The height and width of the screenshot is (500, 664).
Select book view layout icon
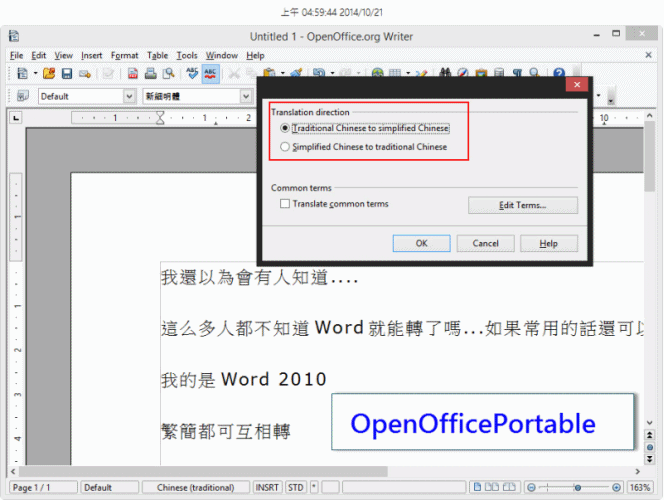pos(509,487)
